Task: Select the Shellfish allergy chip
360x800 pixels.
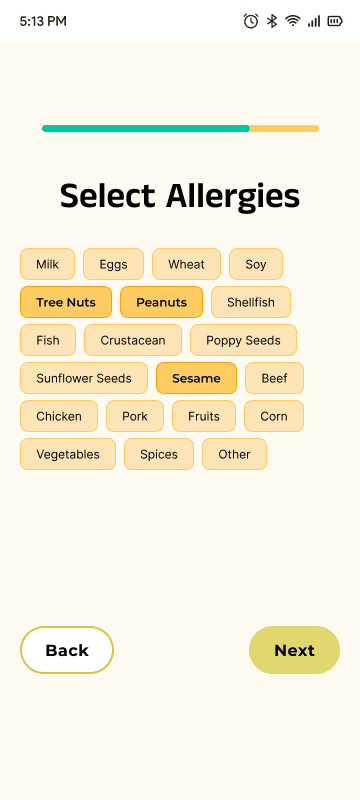Action: click(x=251, y=302)
